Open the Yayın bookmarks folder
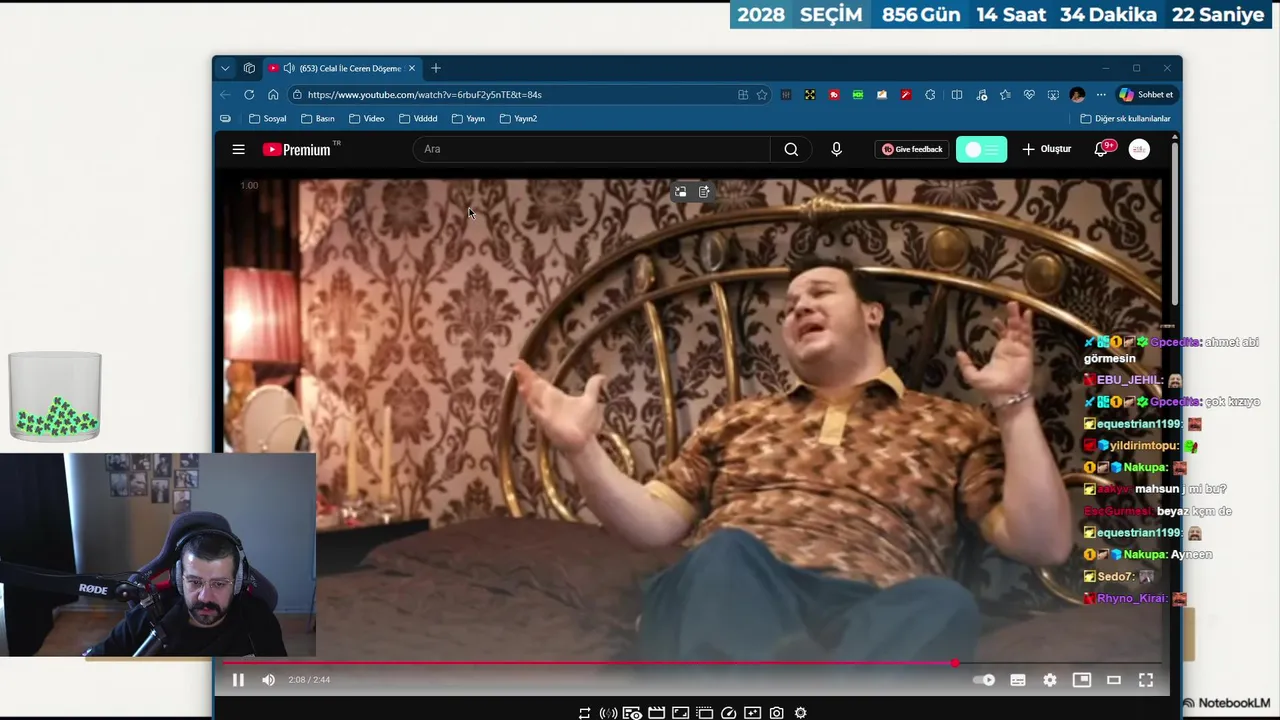Screen dimensions: 1280x720 pos(468,118)
